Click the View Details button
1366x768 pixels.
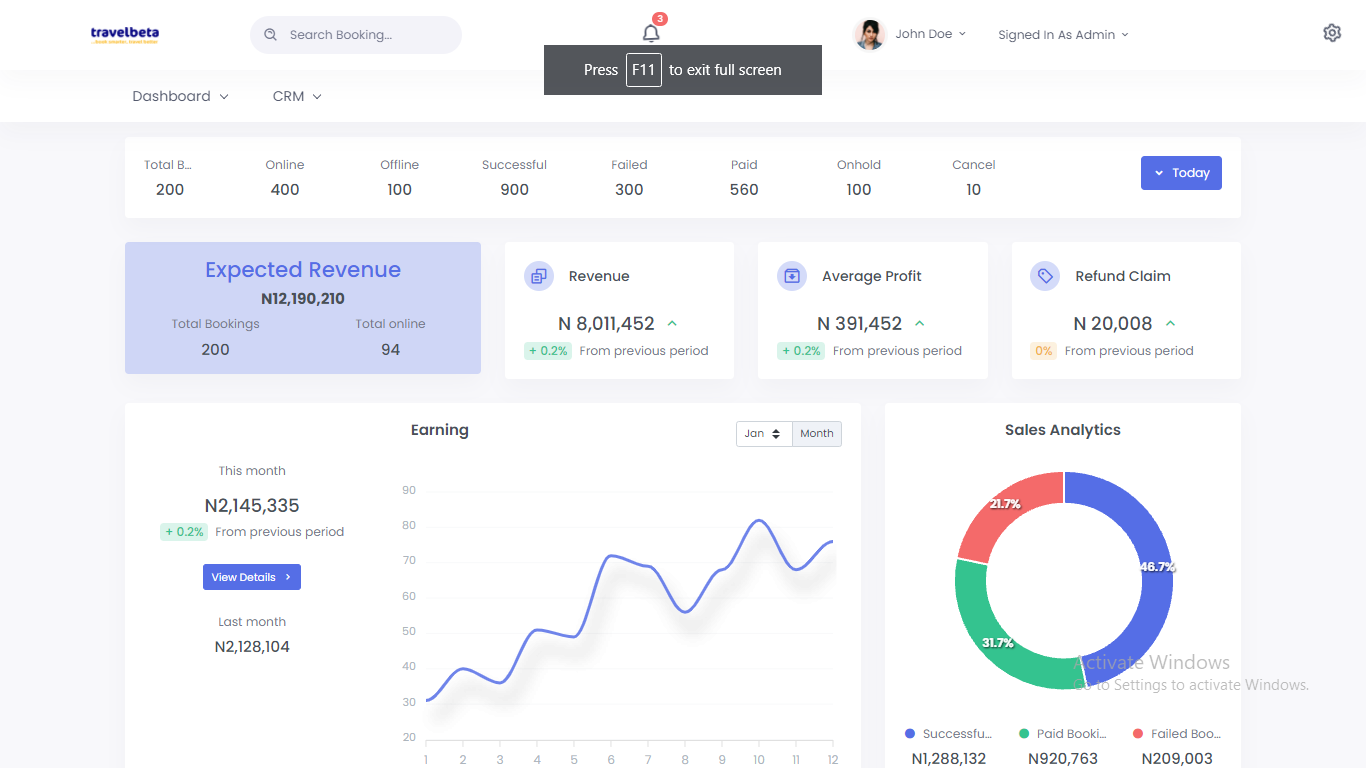(251, 577)
